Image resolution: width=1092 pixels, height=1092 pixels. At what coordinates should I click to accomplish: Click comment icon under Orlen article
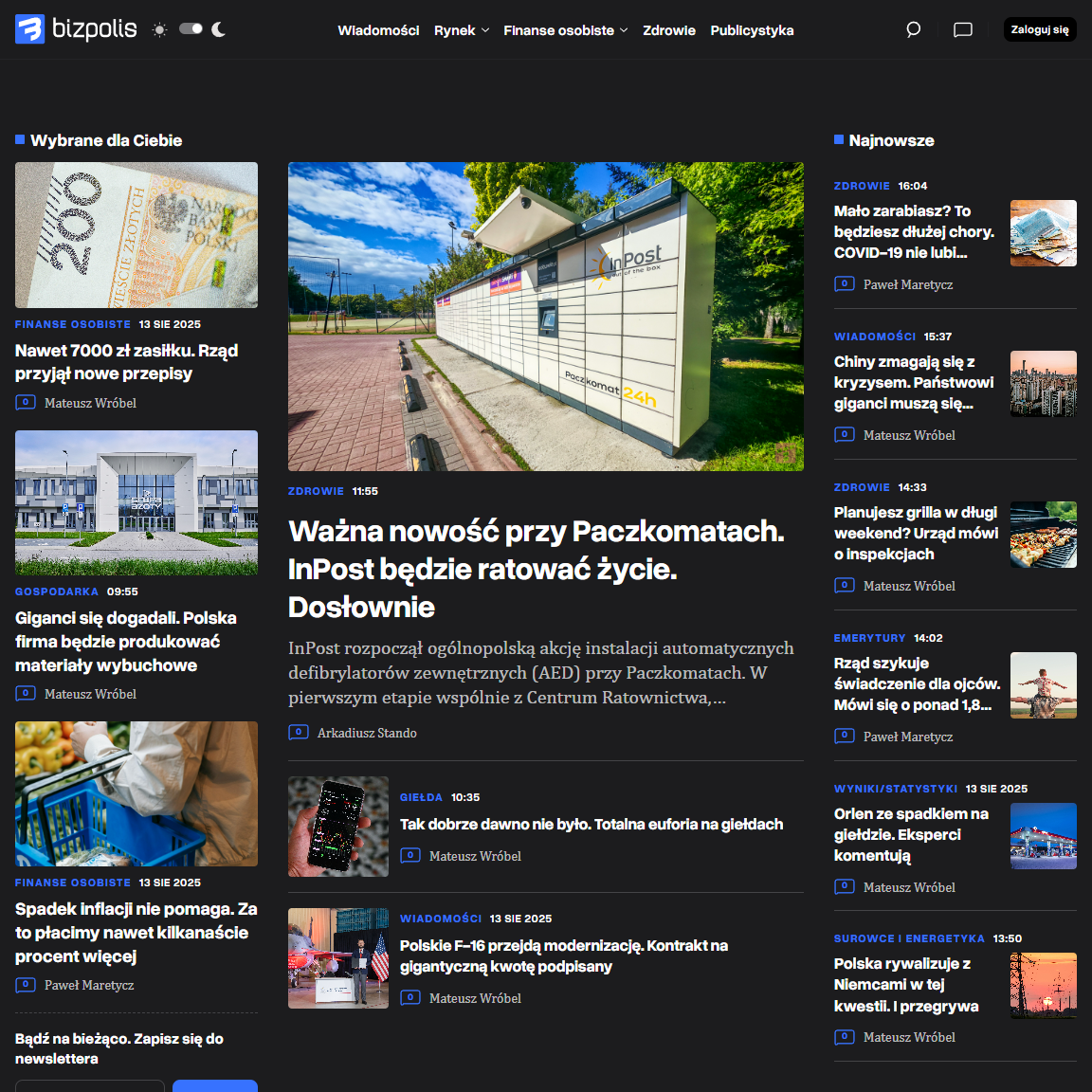pos(844,887)
